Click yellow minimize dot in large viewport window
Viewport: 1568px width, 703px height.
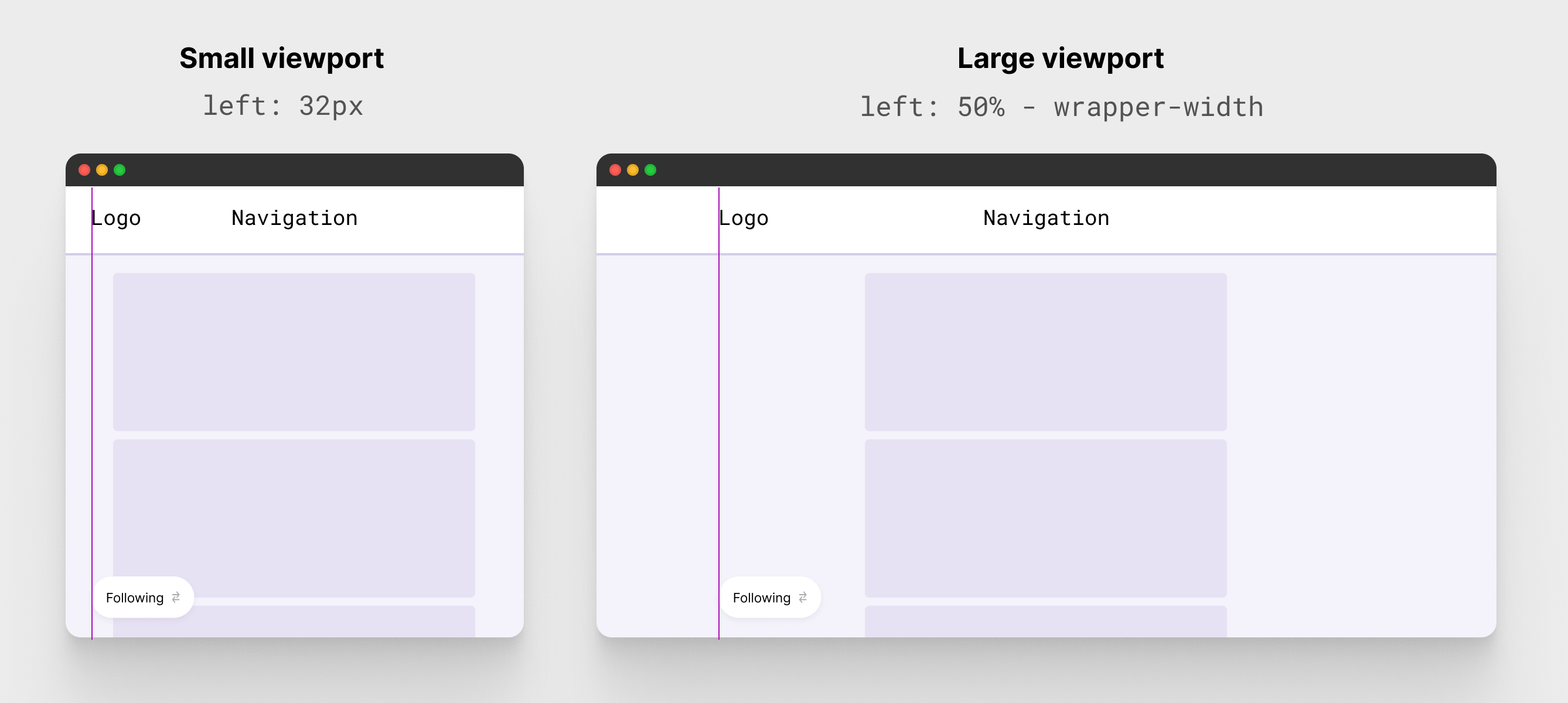pyautogui.click(x=633, y=170)
